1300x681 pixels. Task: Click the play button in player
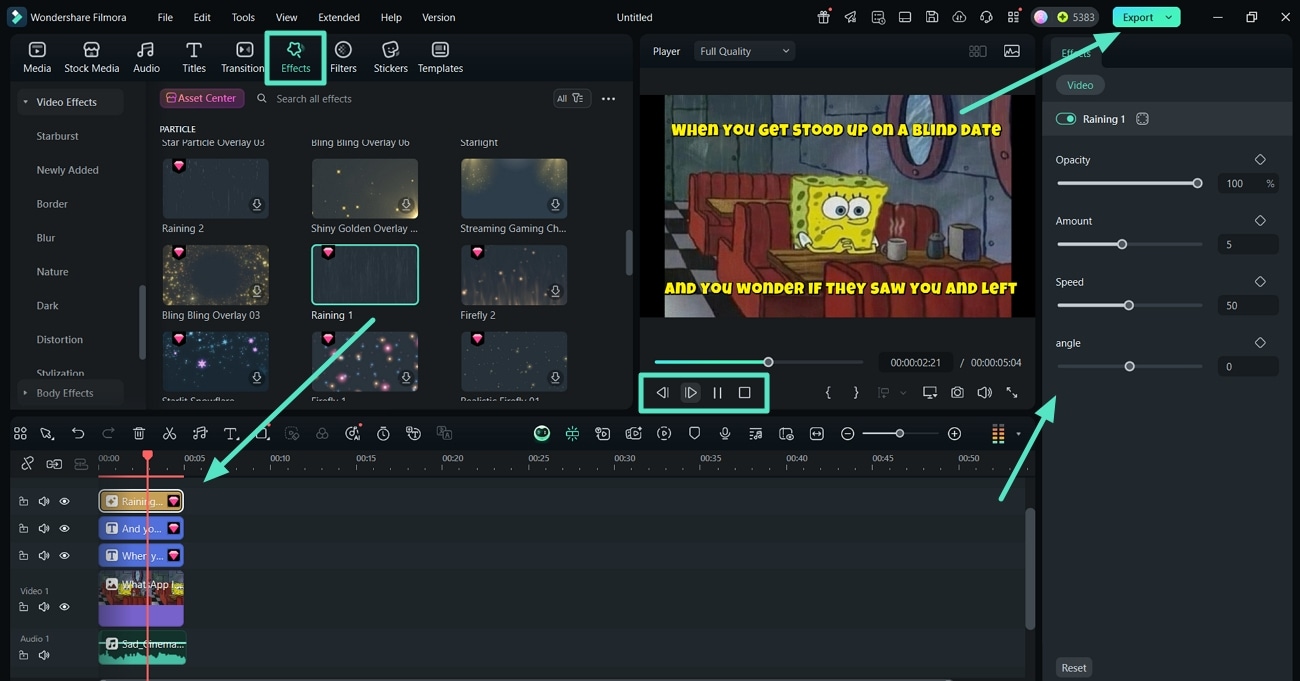[690, 393]
